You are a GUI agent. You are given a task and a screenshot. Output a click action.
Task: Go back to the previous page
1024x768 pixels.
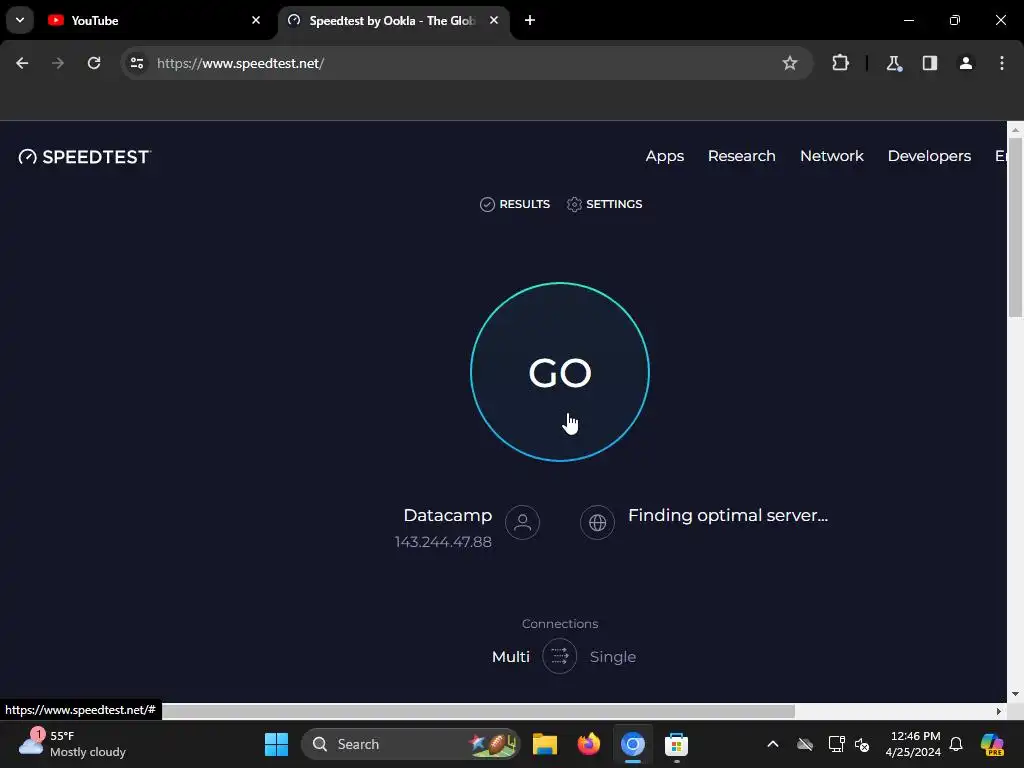[22, 63]
